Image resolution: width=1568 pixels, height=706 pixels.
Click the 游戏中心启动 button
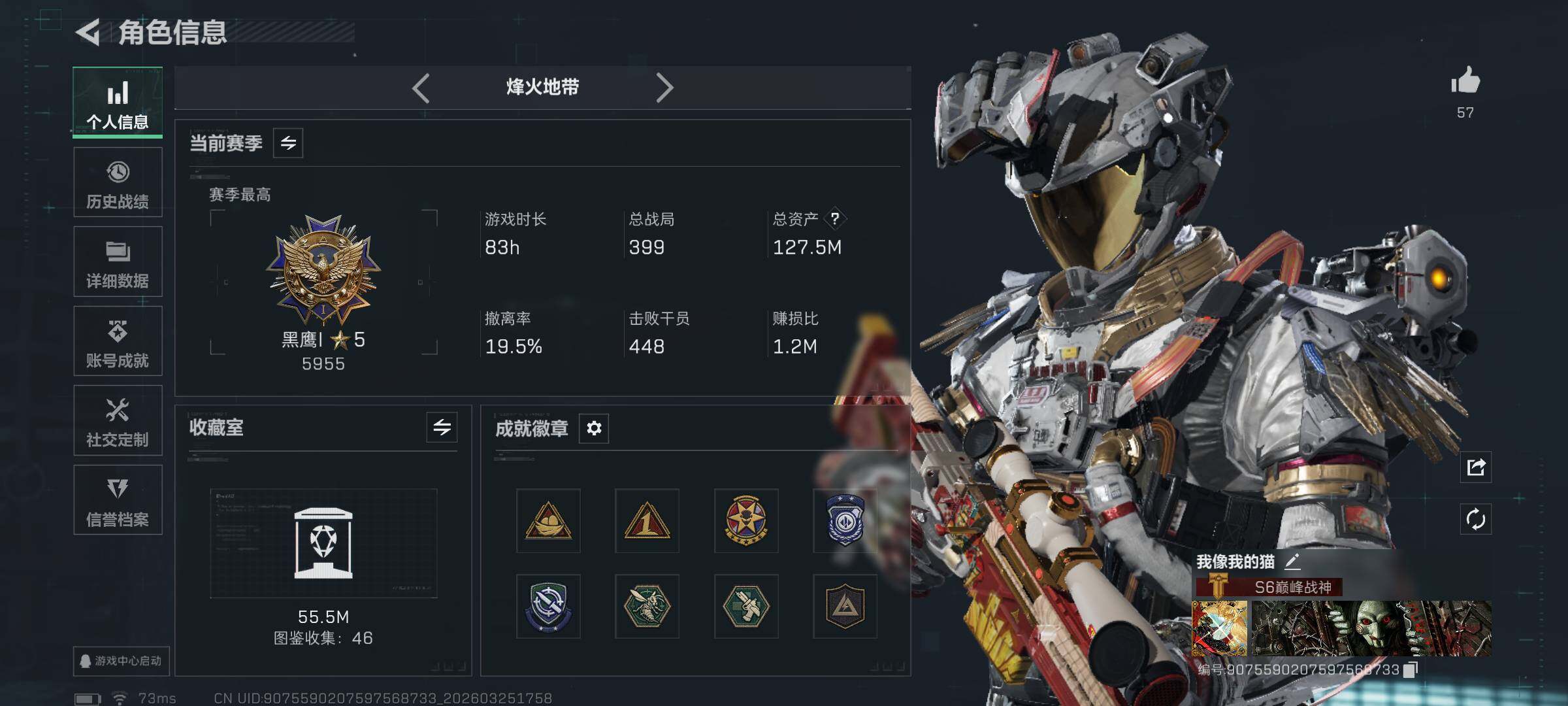[x=122, y=661]
